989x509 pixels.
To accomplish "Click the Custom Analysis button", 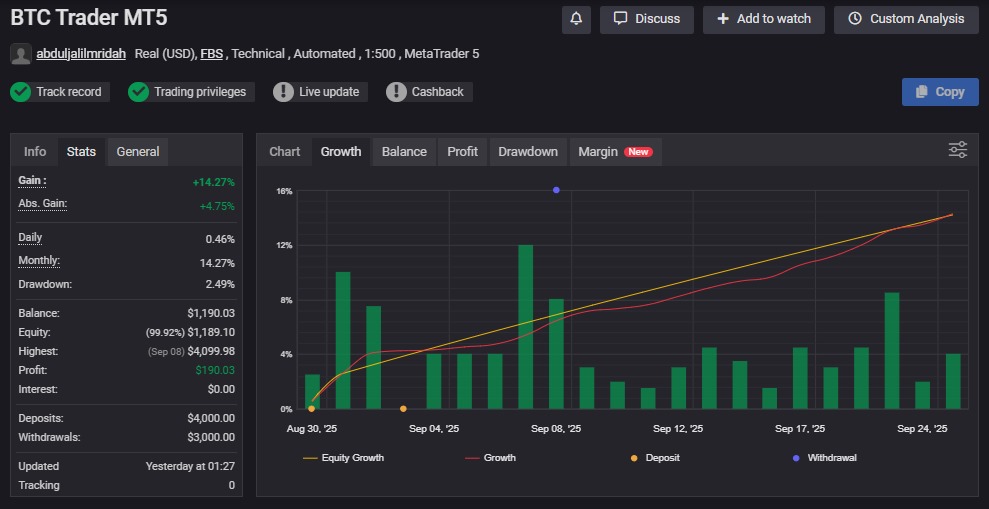I will point(905,19).
